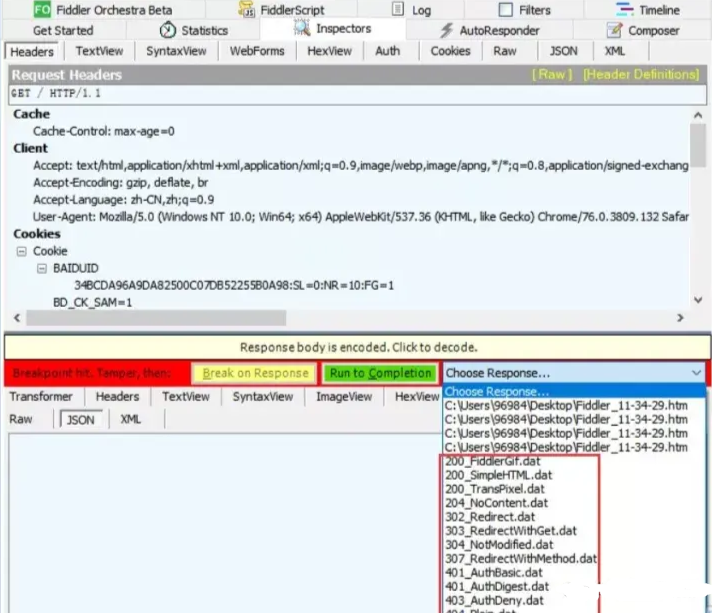Select the highlighted 'Choose Response...' list entry
The image size is (712, 613).
574,391
